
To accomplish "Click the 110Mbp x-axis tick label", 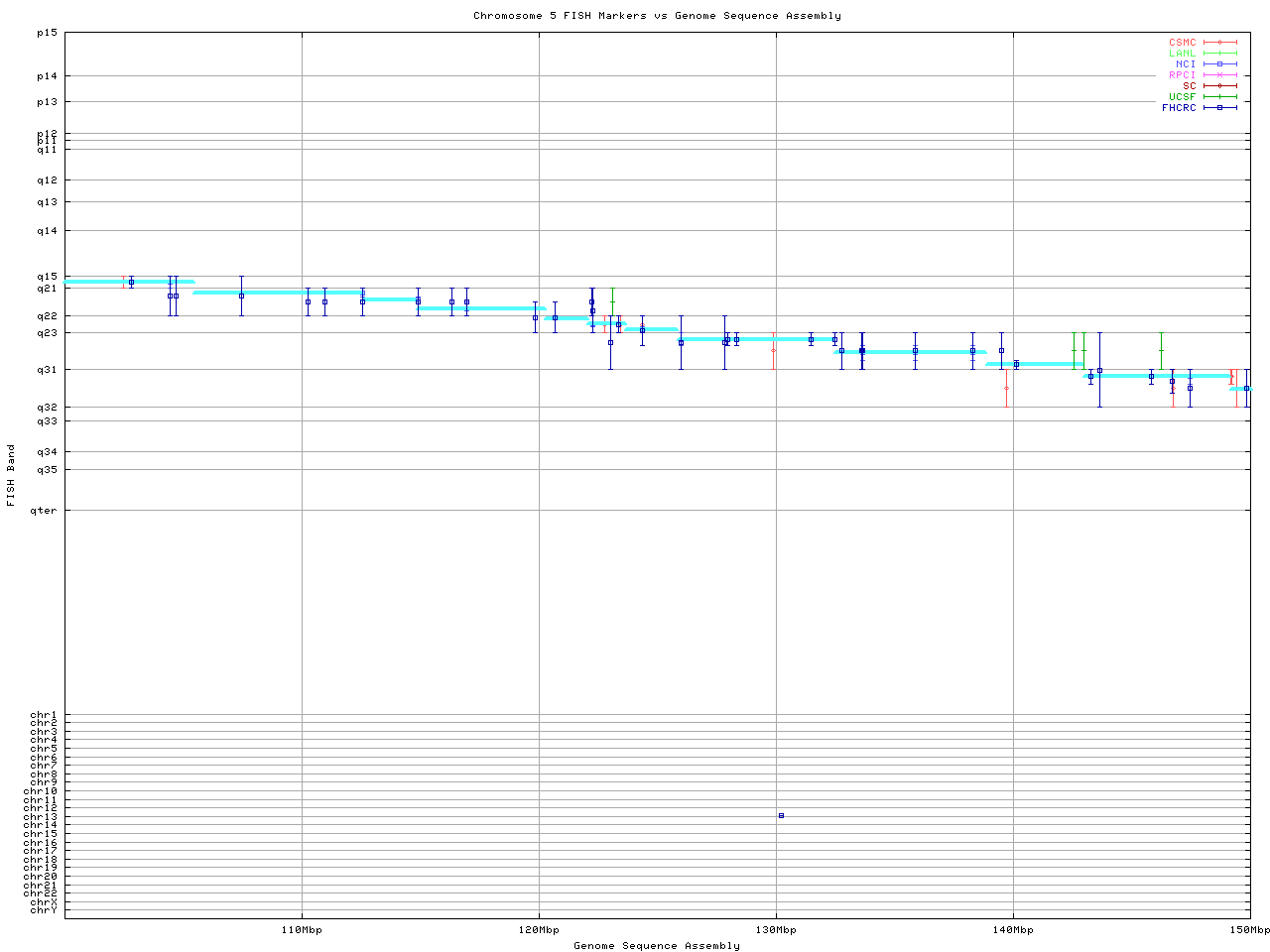I will click(x=302, y=930).
